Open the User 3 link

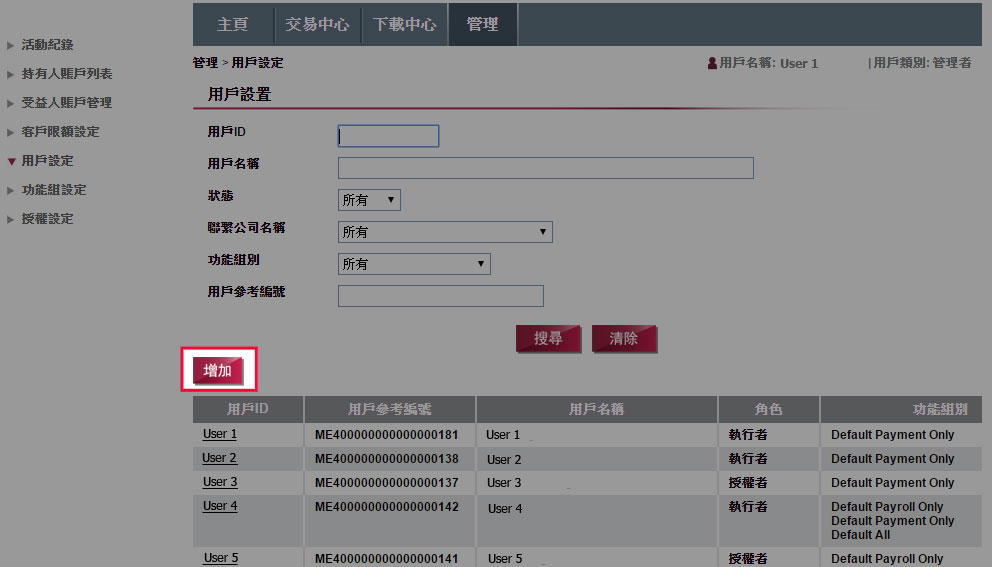tap(220, 482)
